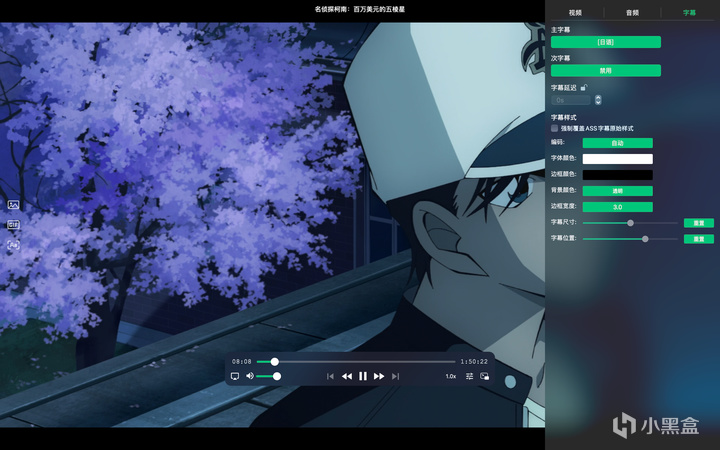Select the 字幕 tab

pos(689,13)
